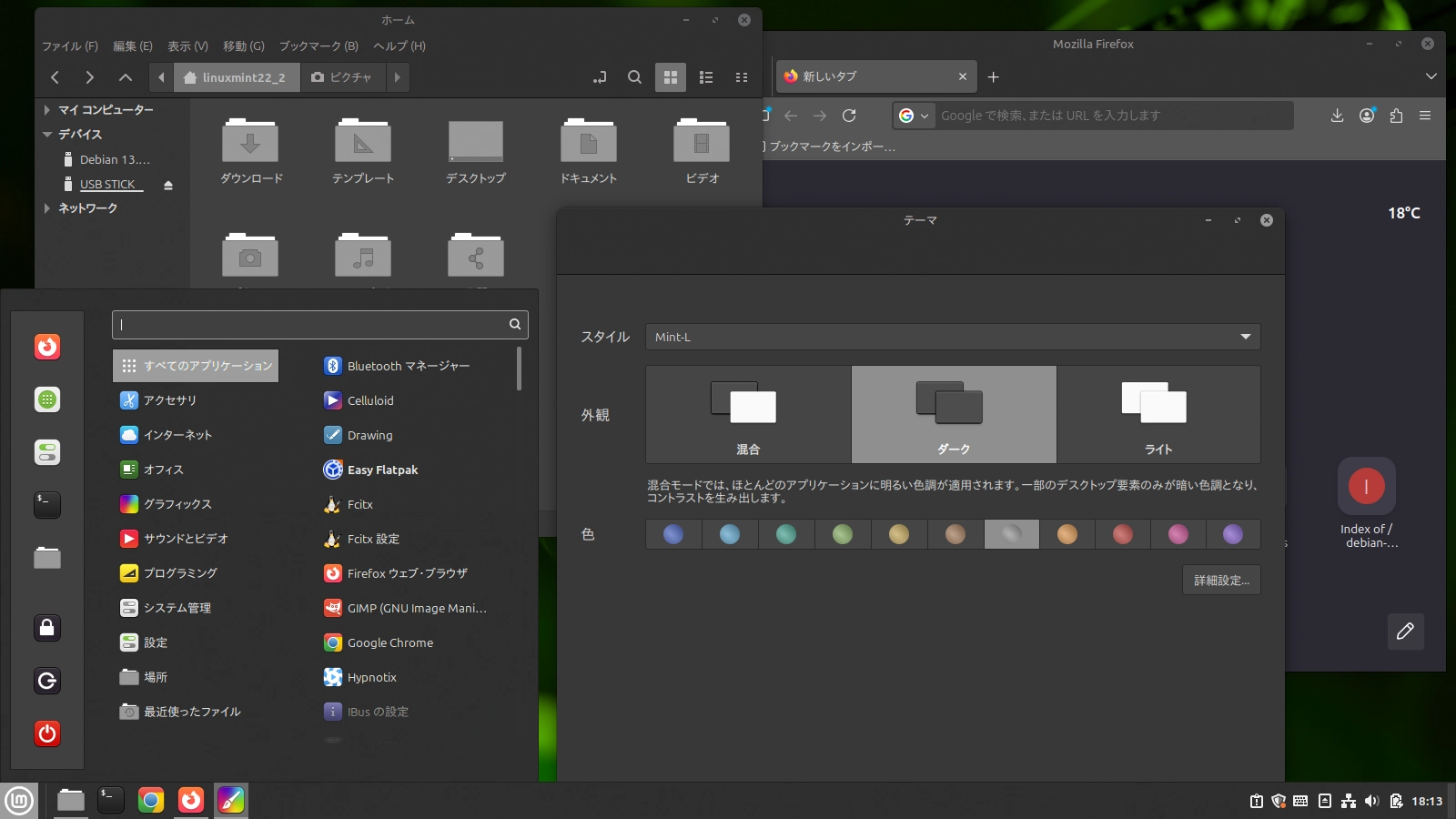Select the light (ライト) appearance mode
1456x819 pixels.
tap(1158, 415)
